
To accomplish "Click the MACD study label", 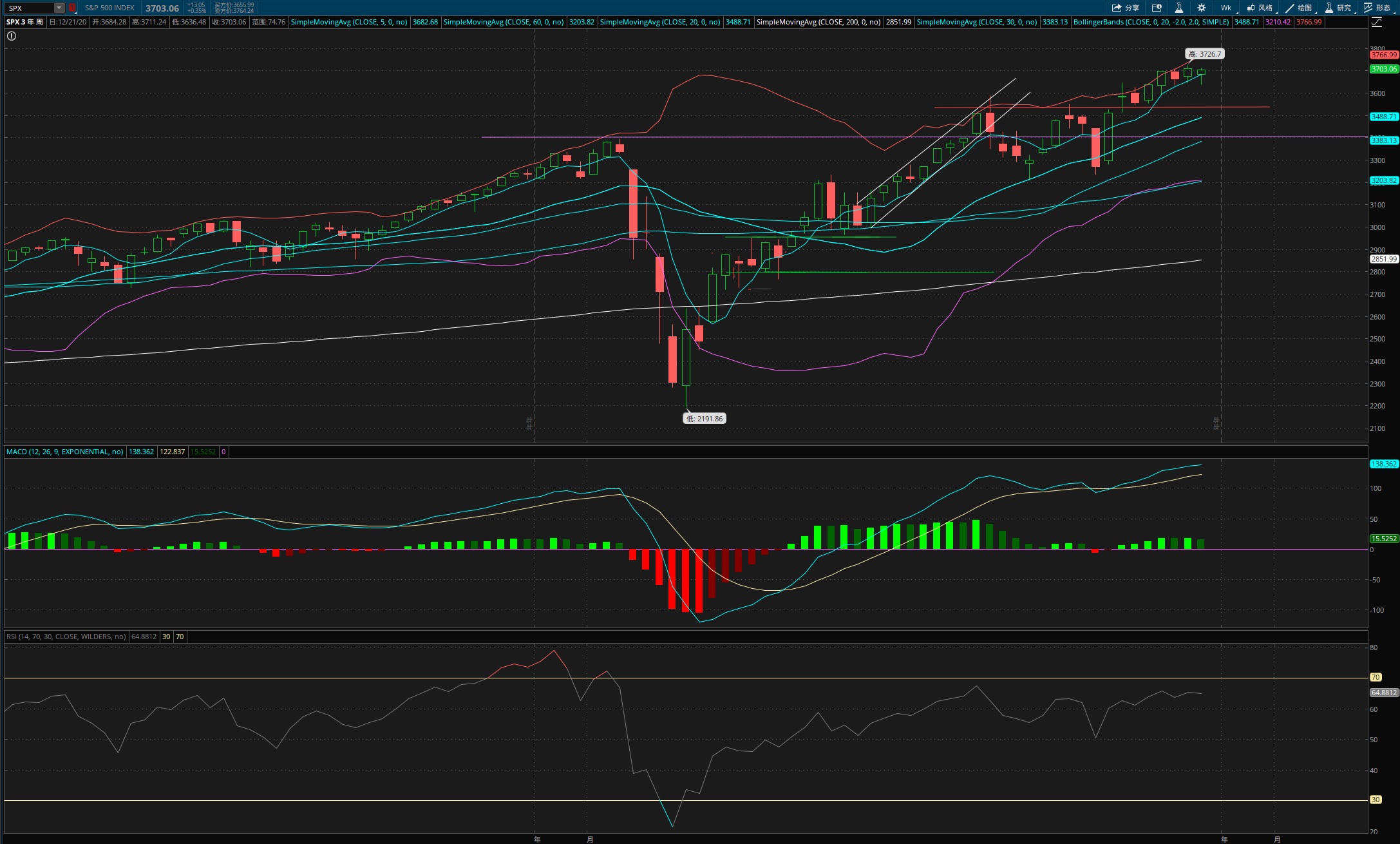I will point(64,452).
